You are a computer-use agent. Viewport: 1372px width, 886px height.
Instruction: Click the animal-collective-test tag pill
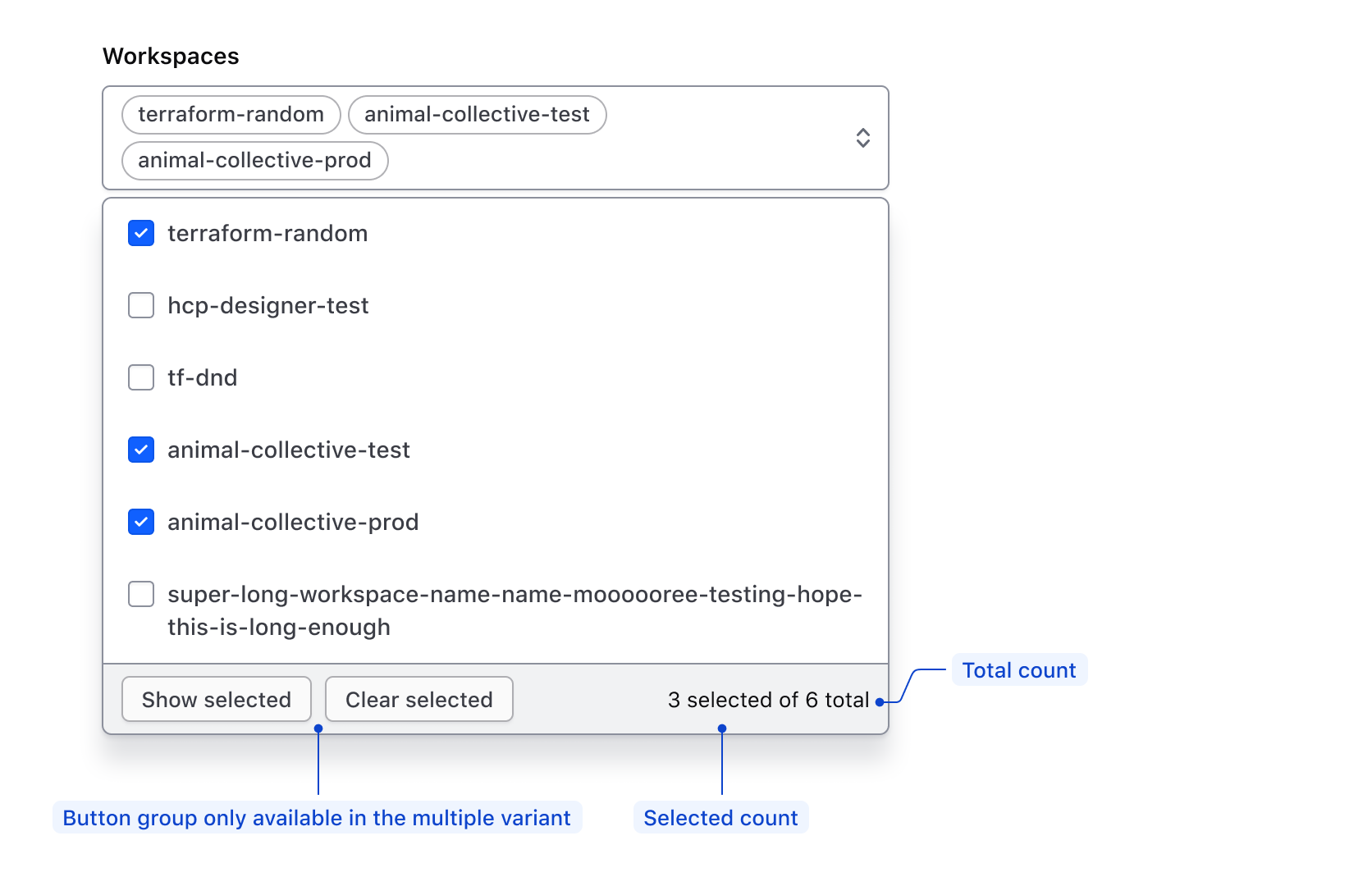point(478,114)
